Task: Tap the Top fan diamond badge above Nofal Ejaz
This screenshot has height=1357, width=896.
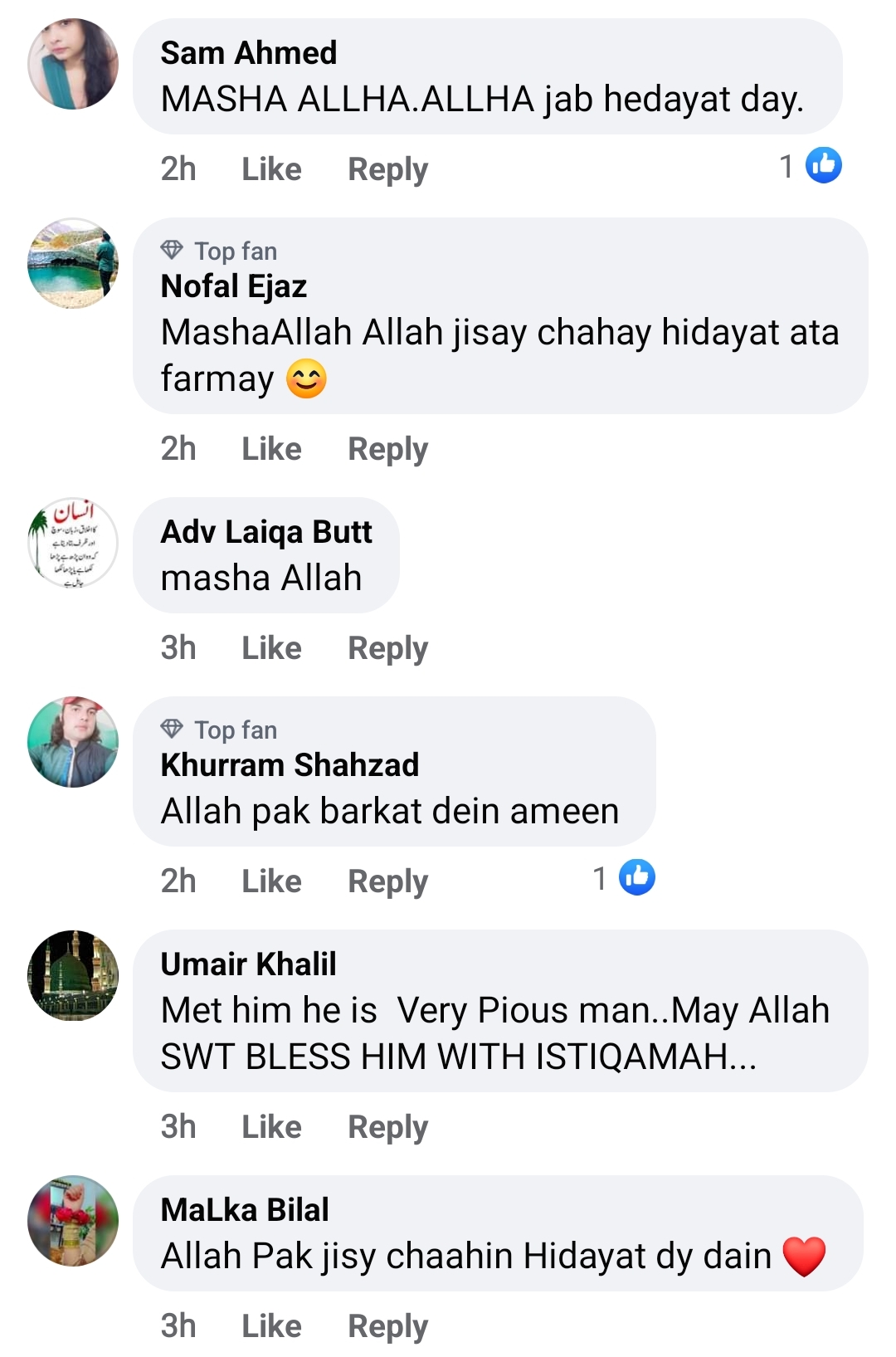Action: 172,250
